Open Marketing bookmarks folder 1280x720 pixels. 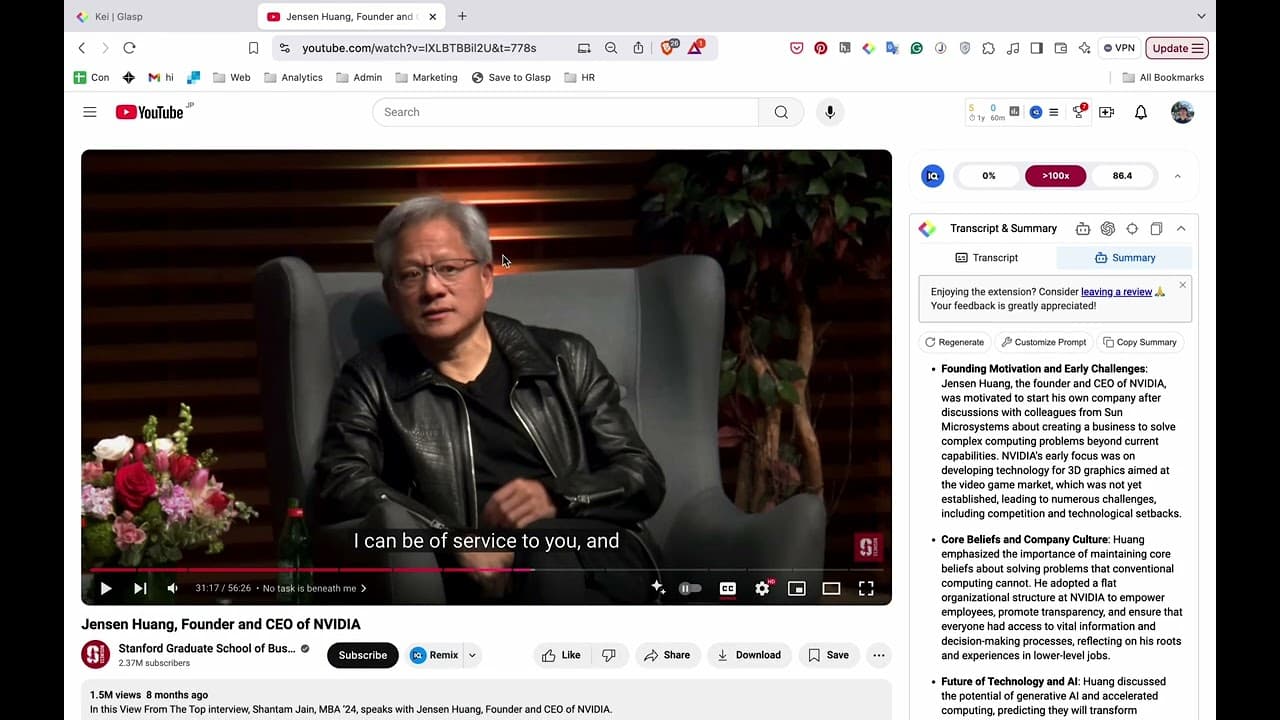pos(426,77)
